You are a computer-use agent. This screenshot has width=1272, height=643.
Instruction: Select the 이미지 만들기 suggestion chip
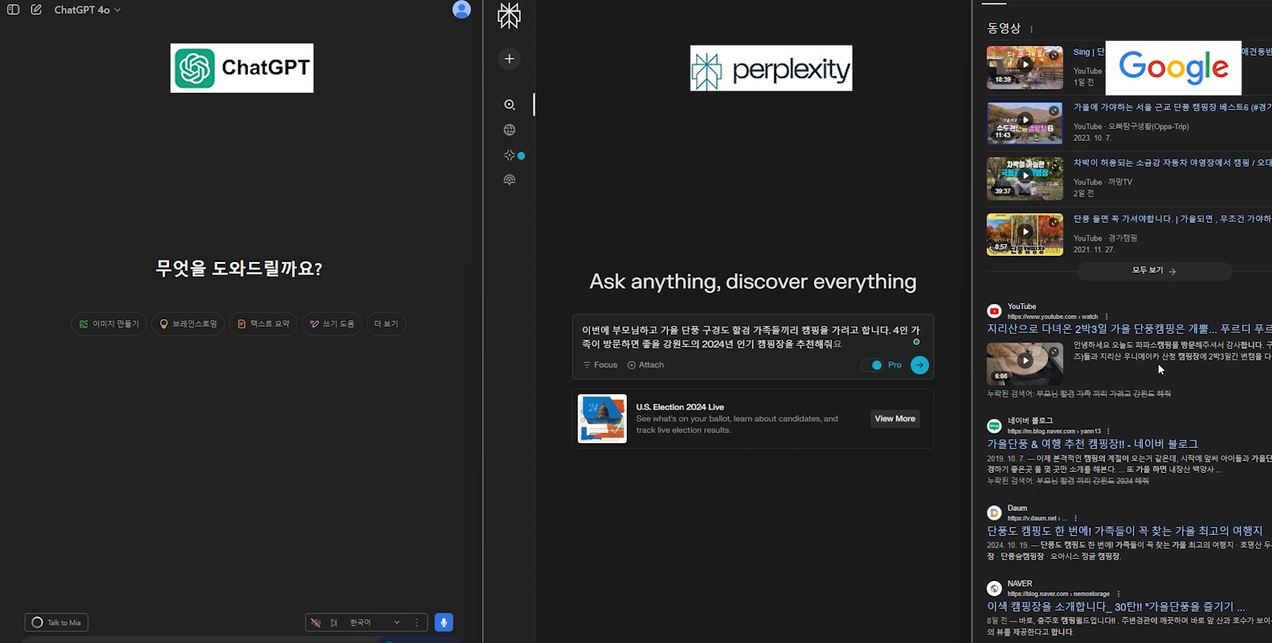point(110,324)
